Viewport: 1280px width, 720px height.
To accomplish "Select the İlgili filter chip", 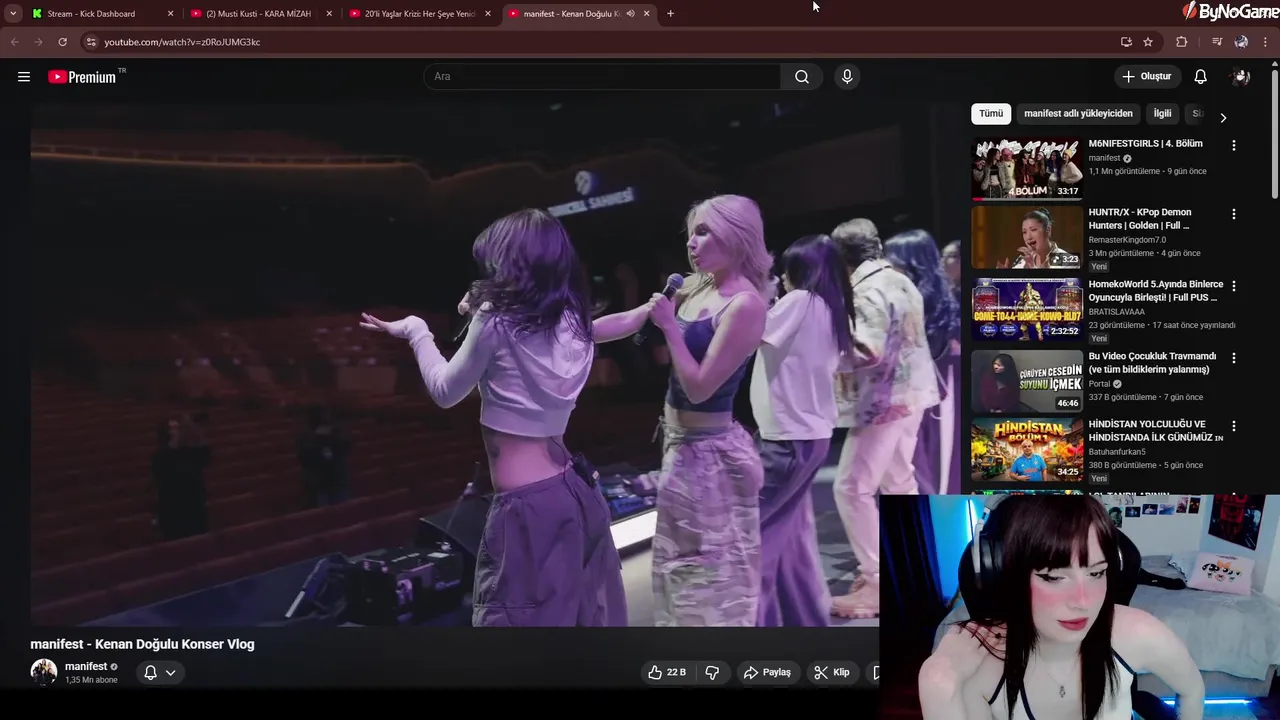I will pyautogui.click(x=1162, y=114).
